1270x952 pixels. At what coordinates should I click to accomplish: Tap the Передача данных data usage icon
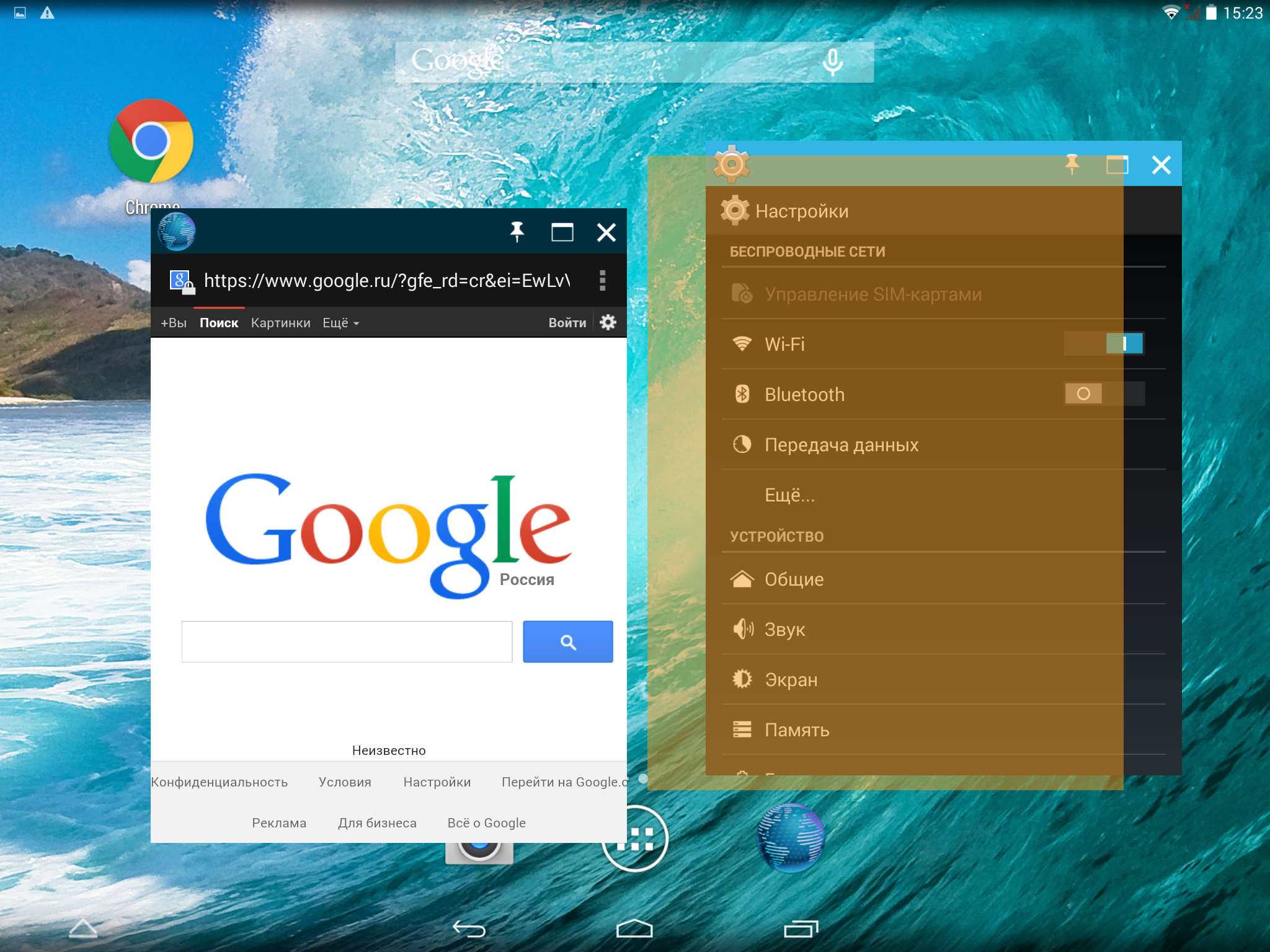[x=742, y=444]
